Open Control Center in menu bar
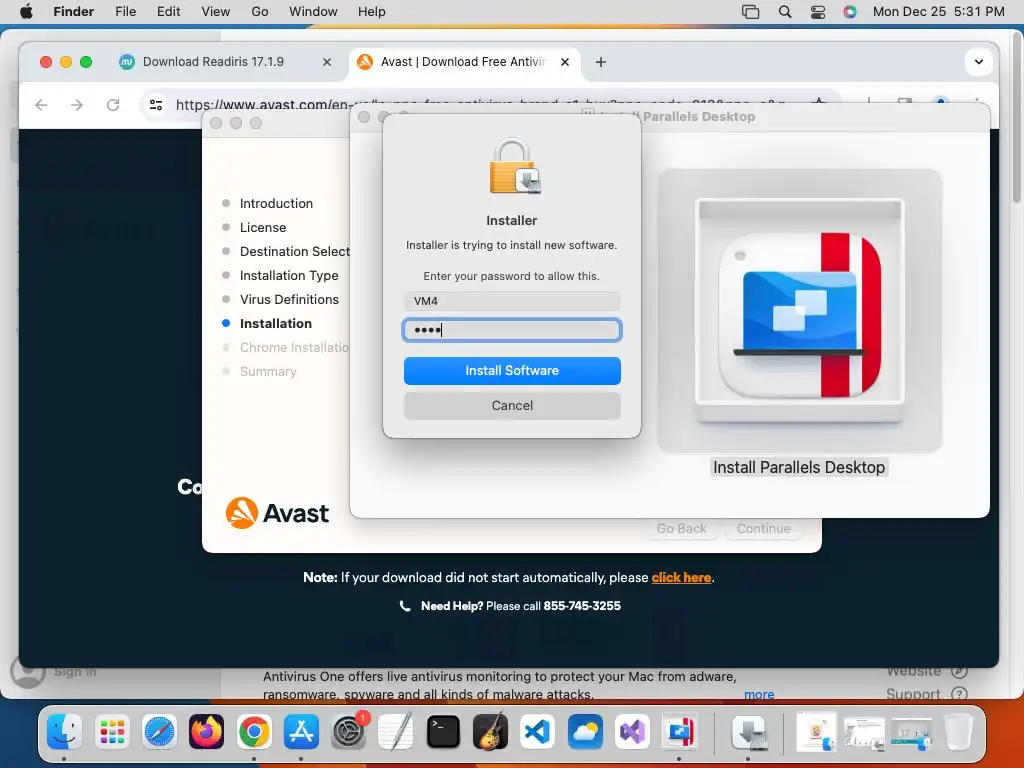 coord(818,11)
